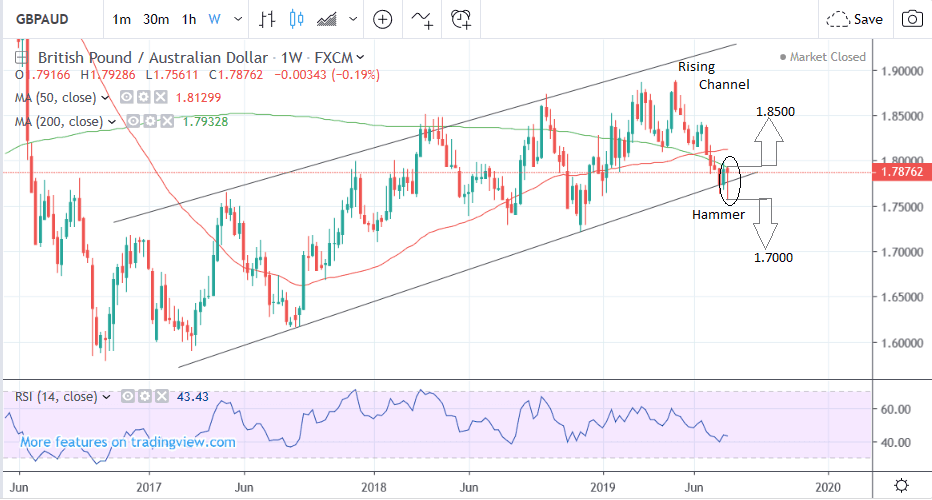Viewport: 932px width, 500px height.
Task: Open More features on tradingview.com link
Action: (127, 442)
